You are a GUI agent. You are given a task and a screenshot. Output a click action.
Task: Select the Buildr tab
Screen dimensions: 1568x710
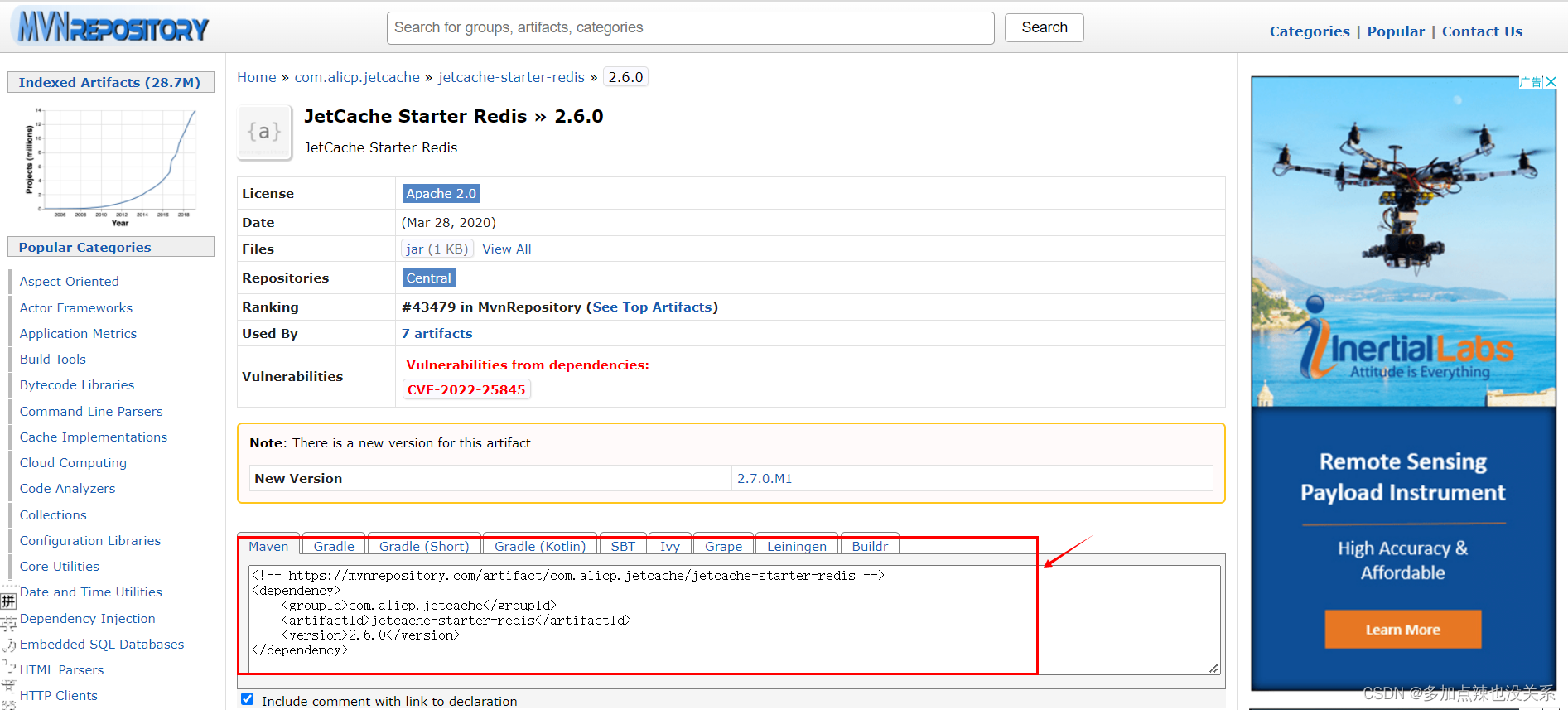(870, 546)
